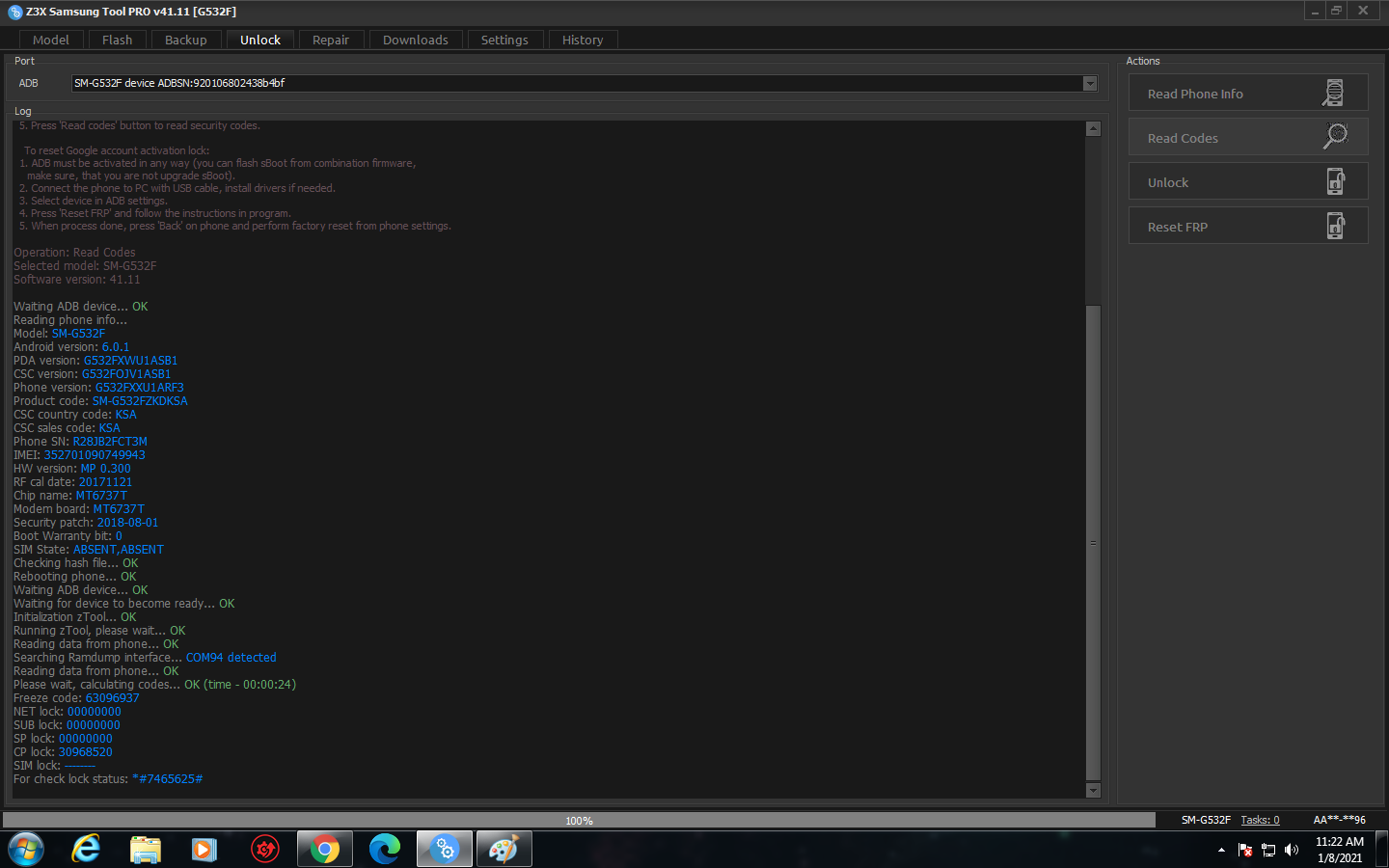The image size is (1389, 868).
Task: Switch to the Flash tab
Action: [x=118, y=40]
